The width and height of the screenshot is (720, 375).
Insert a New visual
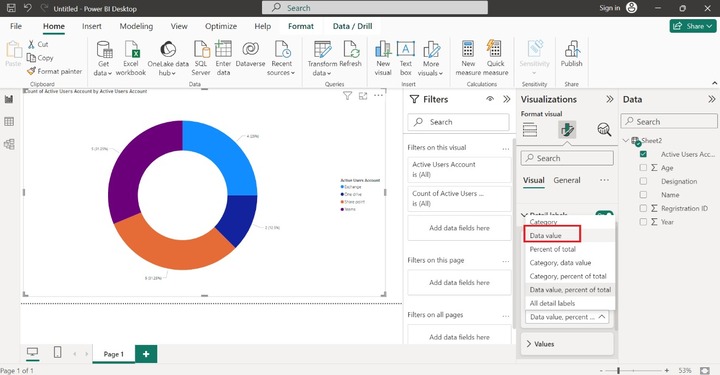pos(383,58)
